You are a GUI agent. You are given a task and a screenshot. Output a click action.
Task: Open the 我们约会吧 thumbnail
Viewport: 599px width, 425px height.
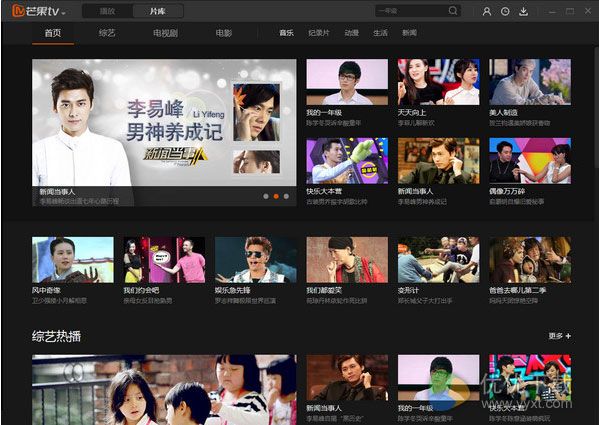click(164, 260)
